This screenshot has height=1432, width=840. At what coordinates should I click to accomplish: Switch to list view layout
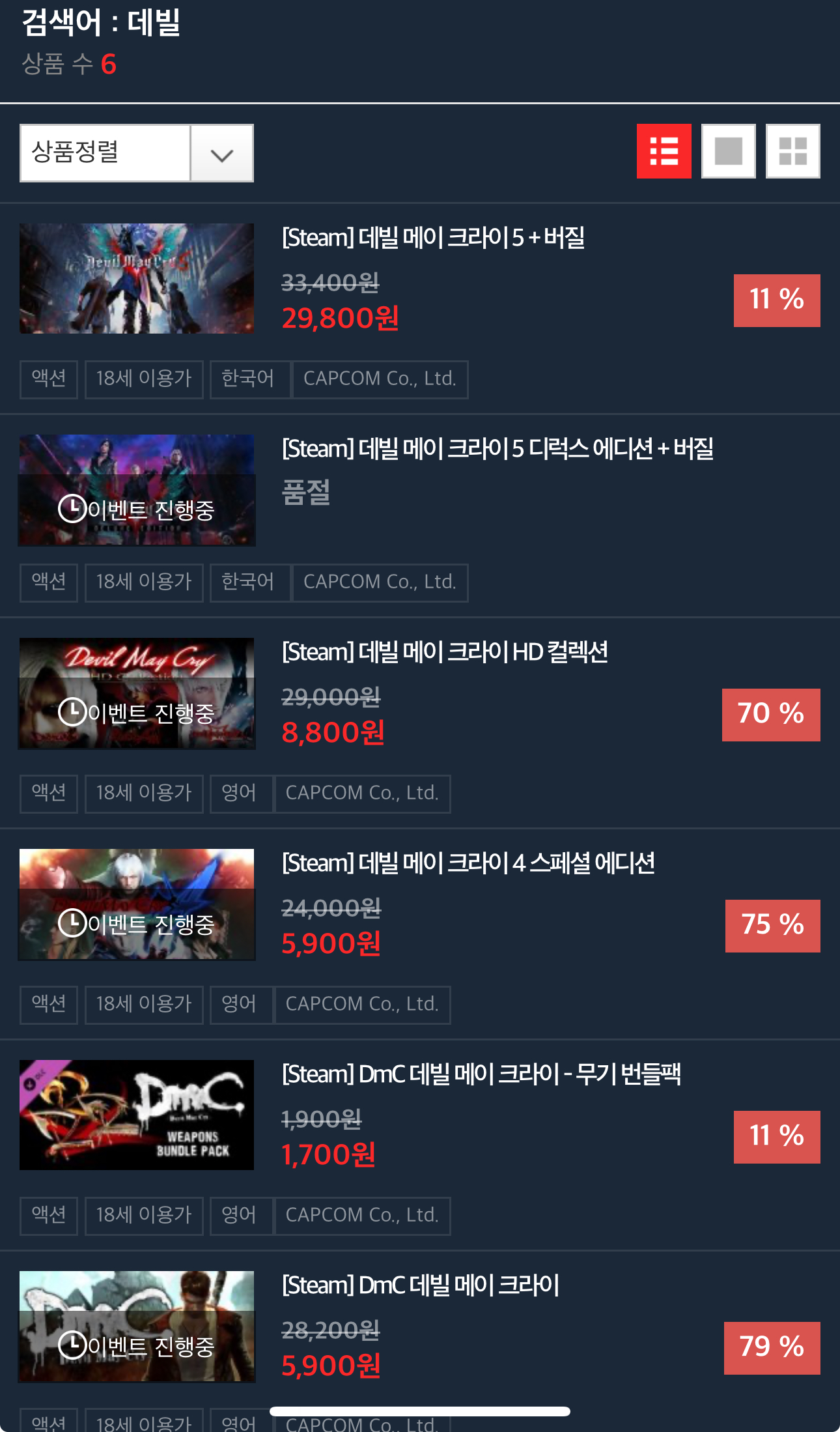tap(664, 151)
